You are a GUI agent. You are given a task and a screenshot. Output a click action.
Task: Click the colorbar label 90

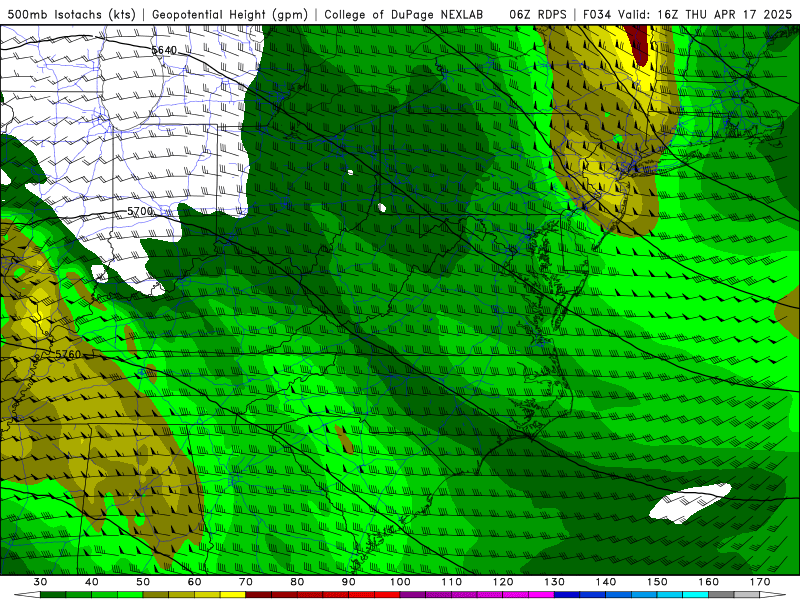[x=348, y=582]
